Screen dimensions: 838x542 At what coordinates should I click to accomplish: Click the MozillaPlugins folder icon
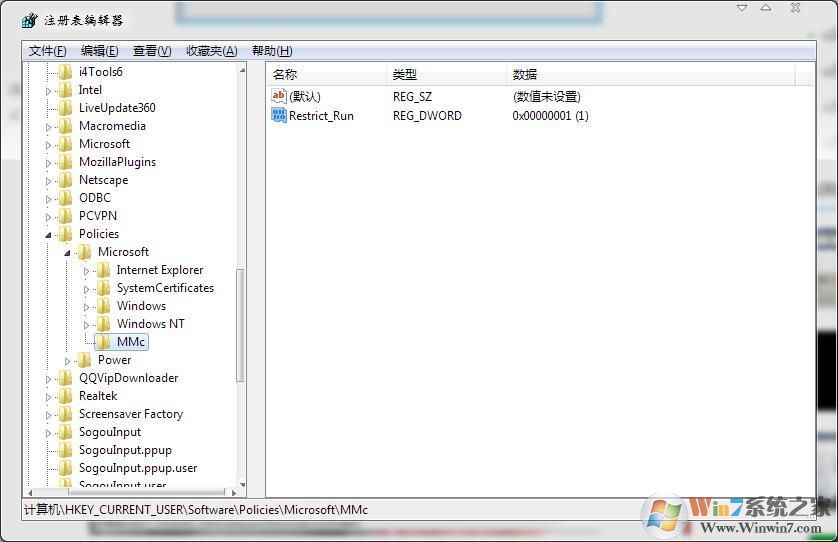pyautogui.click(x=66, y=162)
